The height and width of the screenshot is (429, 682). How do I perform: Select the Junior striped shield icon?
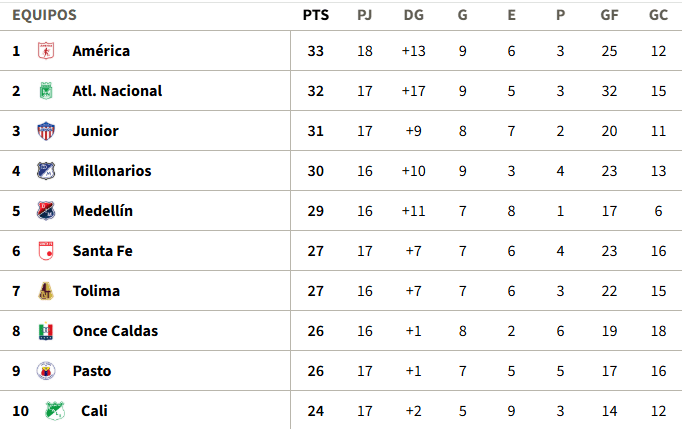46,131
